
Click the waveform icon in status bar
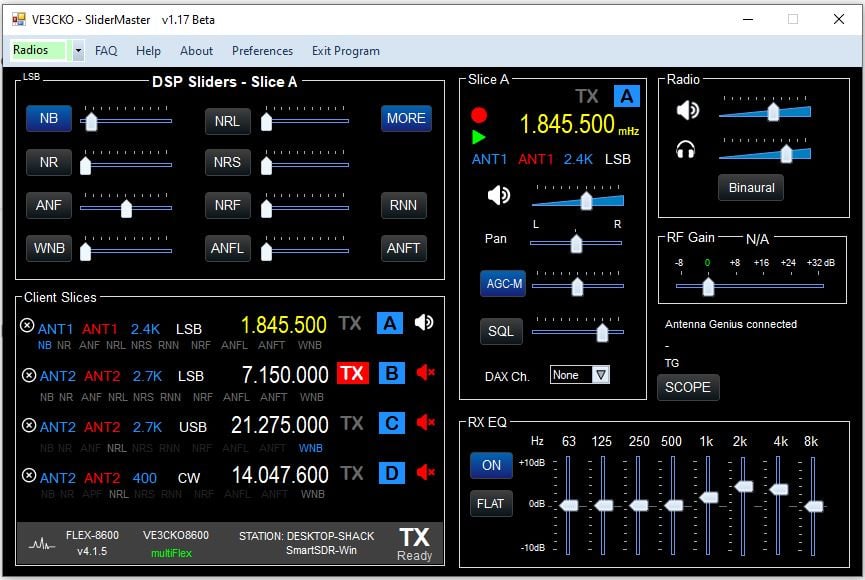(x=42, y=544)
